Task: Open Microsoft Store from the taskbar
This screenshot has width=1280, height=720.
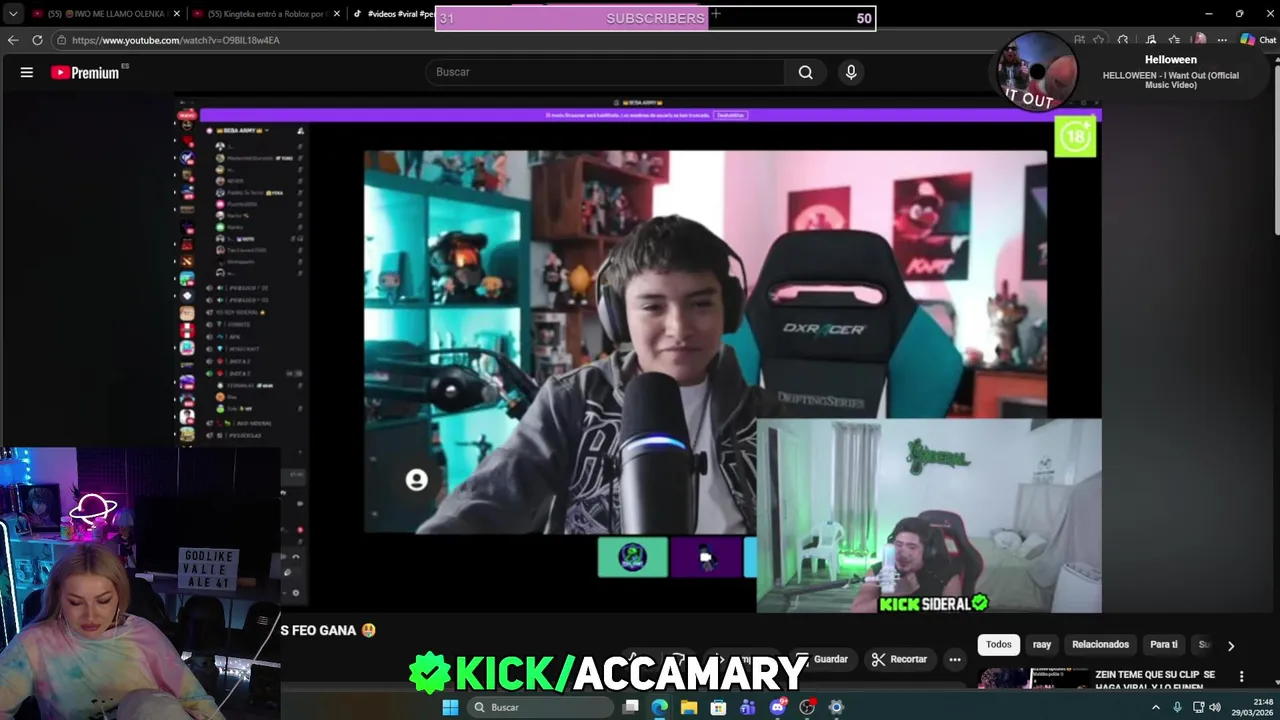Action: pos(718,707)
